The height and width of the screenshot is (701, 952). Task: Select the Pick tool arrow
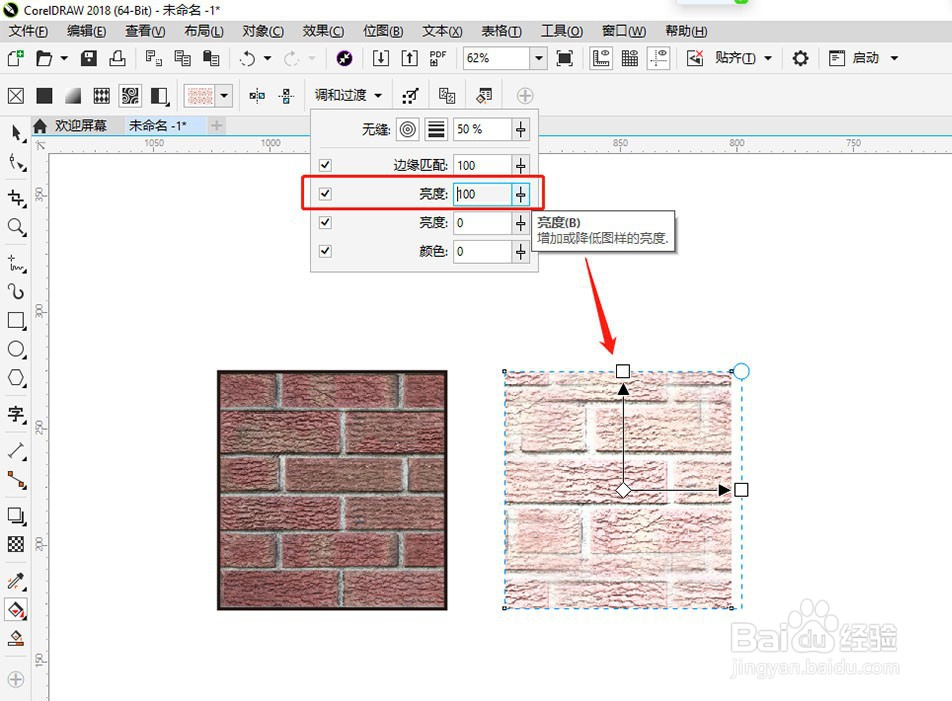pyautogui.click(x=16, y=134)
